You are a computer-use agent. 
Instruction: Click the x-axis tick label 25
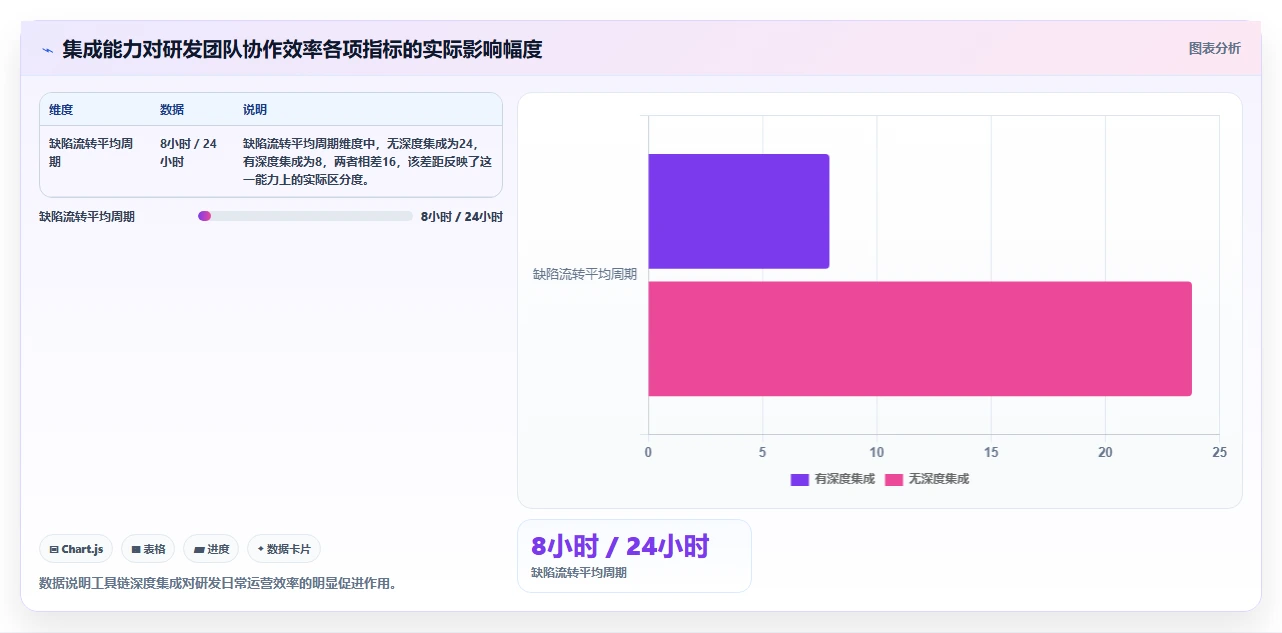(x=1219, y=452)
